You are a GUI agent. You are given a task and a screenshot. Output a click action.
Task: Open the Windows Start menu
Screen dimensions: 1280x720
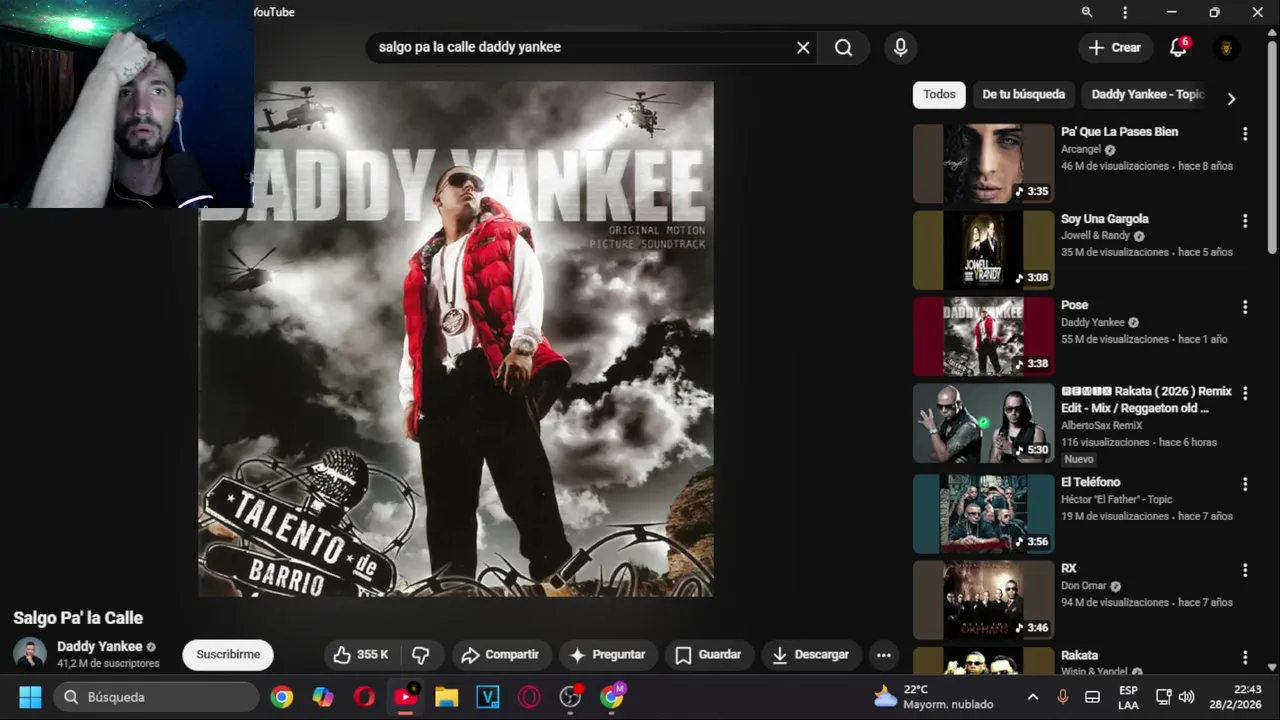(x=30, y=697)
